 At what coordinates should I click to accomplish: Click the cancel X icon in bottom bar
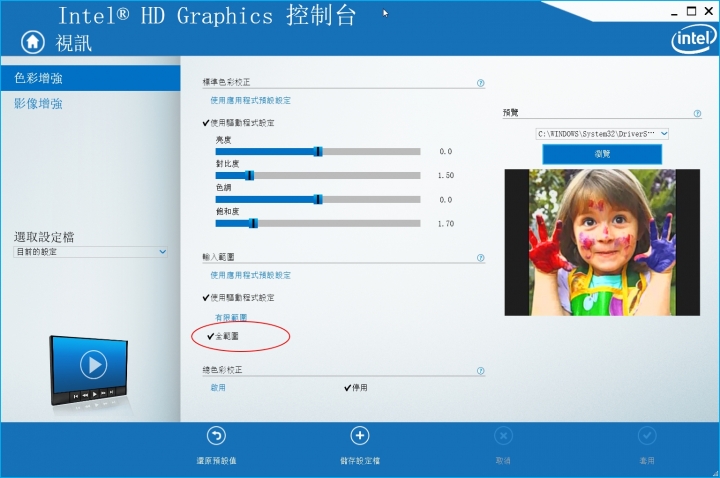[x=503, y=436]
